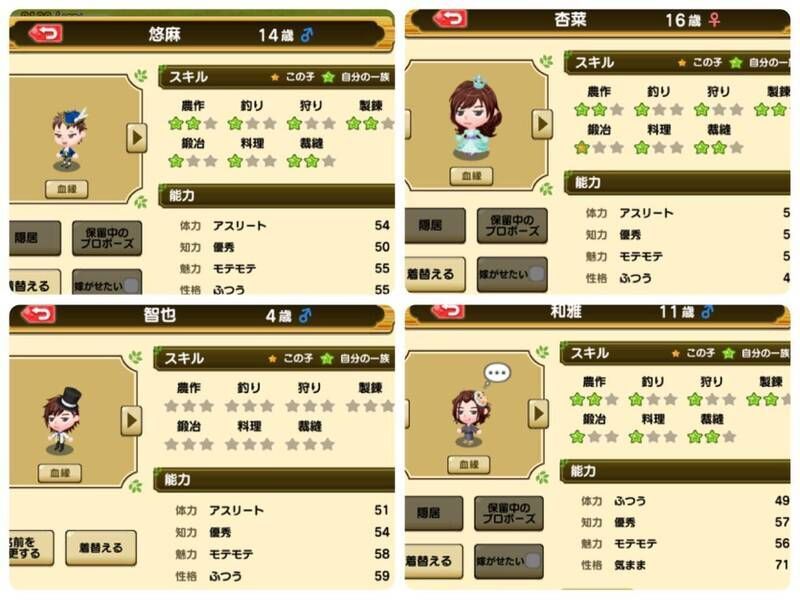Screen dimensions: 800x600
Task: Click 智也's avatar wearing a top hat
Action: coord(62,420)
